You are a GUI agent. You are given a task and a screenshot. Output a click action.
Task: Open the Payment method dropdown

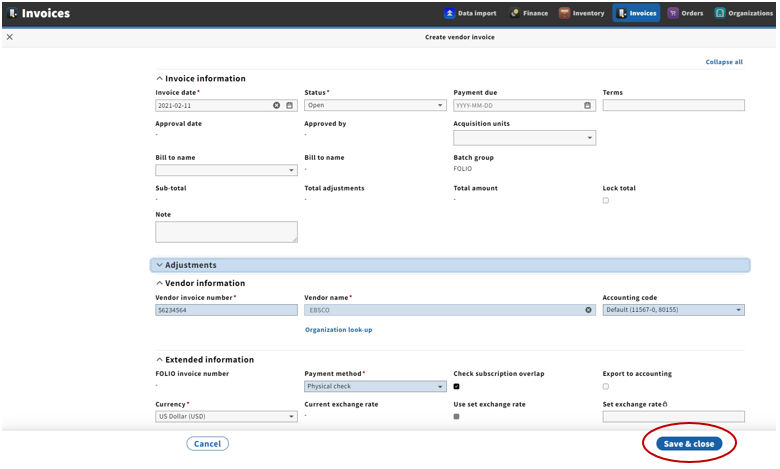[x=375, y=386]
